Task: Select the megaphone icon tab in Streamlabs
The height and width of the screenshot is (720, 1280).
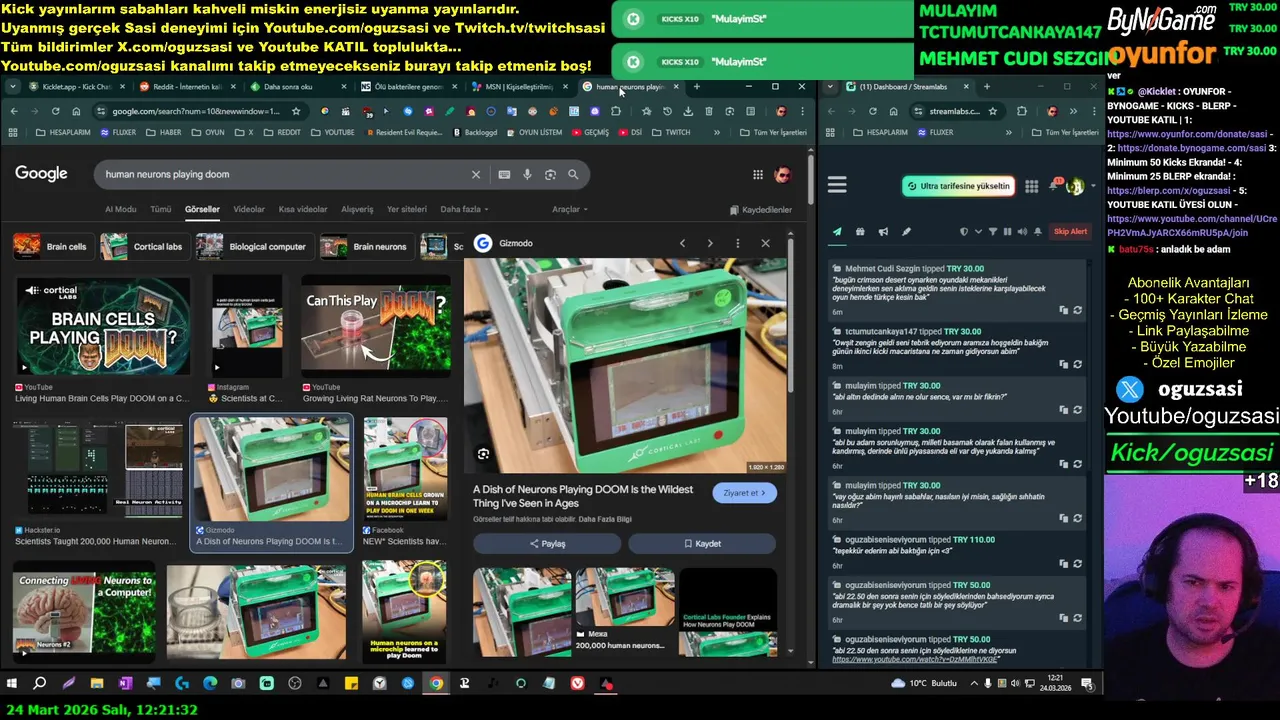Action: (x=883, y=232)
